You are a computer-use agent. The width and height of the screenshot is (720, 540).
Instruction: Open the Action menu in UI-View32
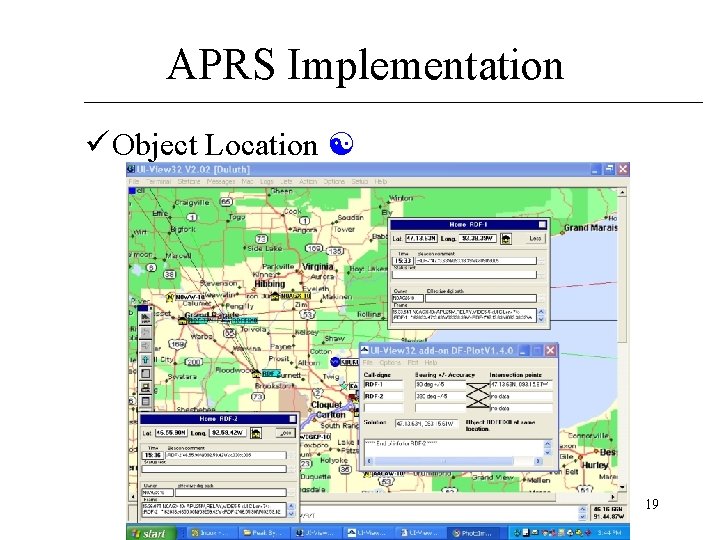coord(308,182)
